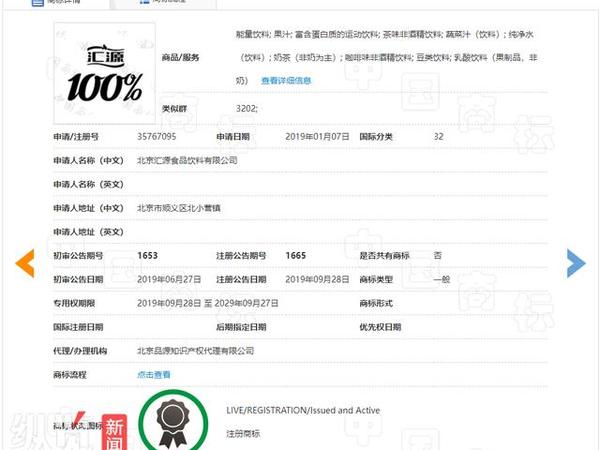Select the 商品/服务 label
This screenshot has height=450, width=600.
[180, 57]
